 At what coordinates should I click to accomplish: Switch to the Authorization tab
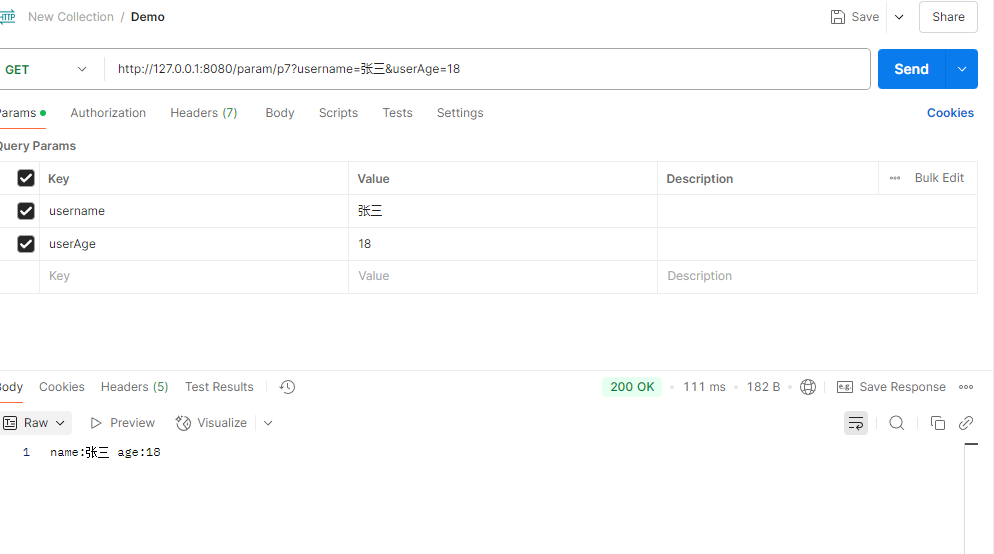tap(108, 113)
